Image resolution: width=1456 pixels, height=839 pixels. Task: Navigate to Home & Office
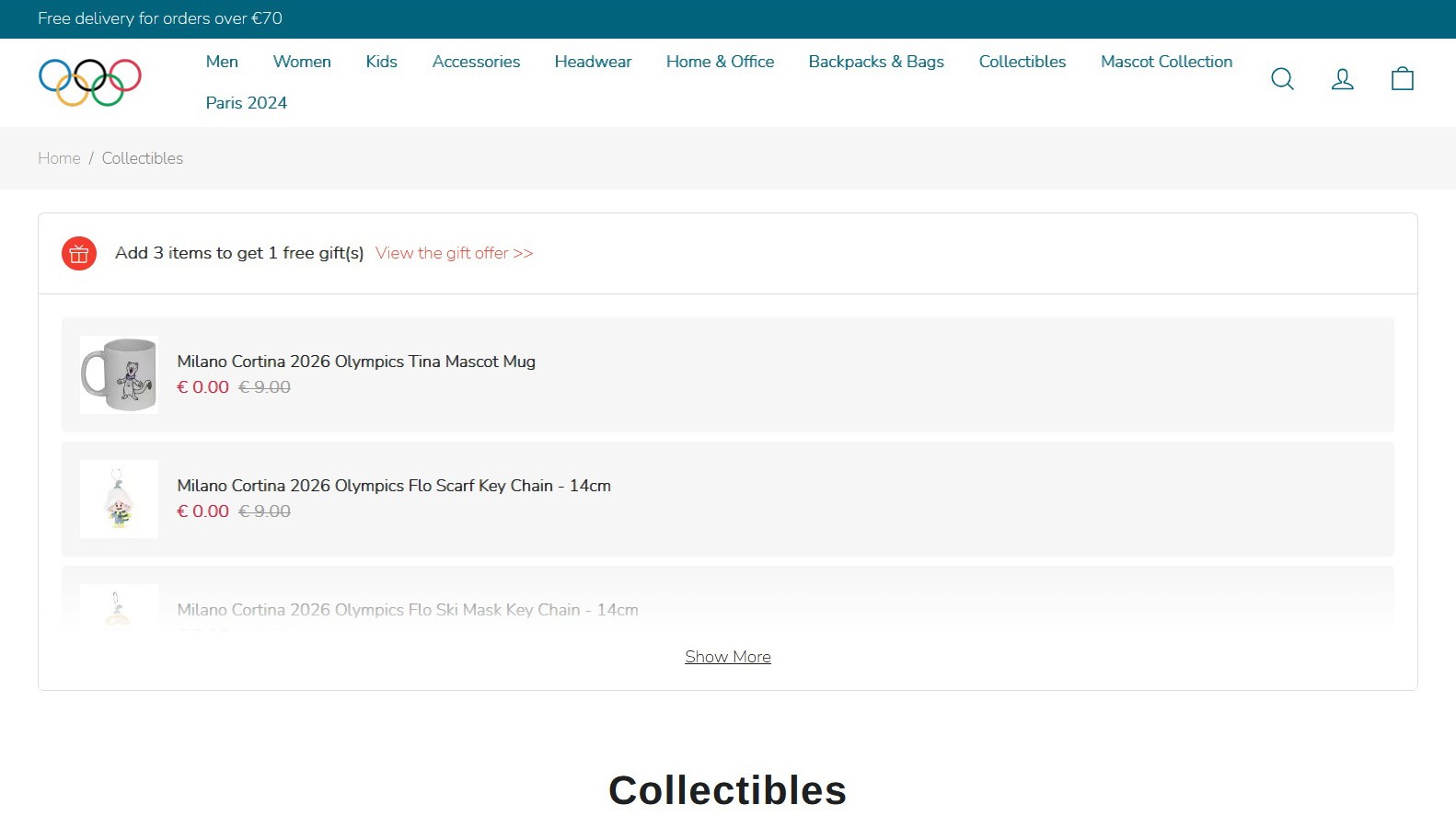720,62
